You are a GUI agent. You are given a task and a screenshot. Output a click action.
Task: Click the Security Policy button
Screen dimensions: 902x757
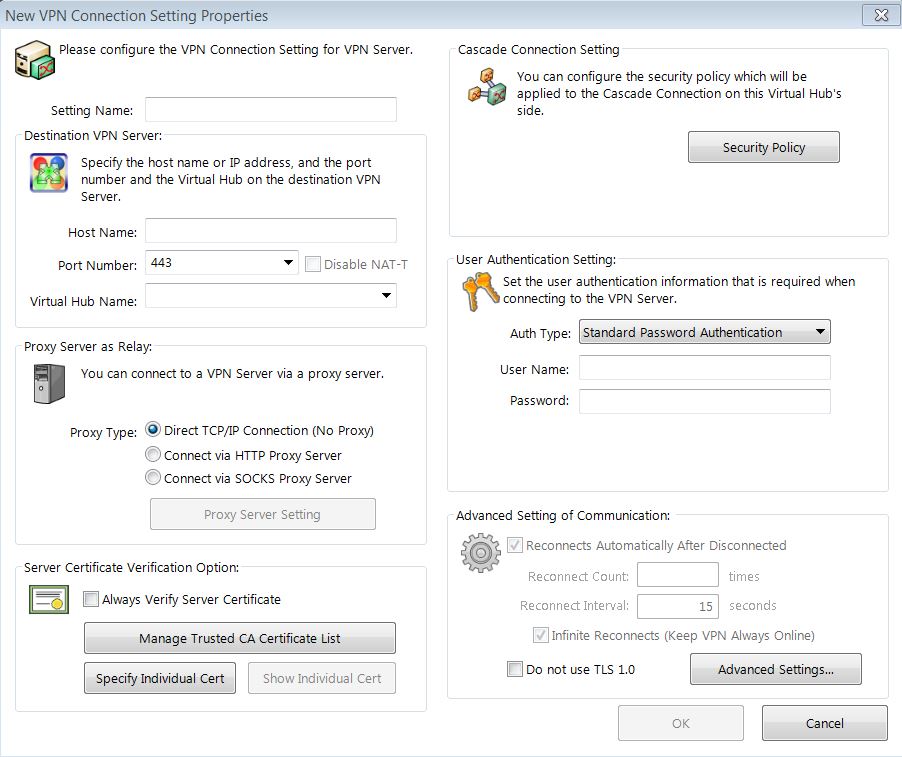coord(762,146)
